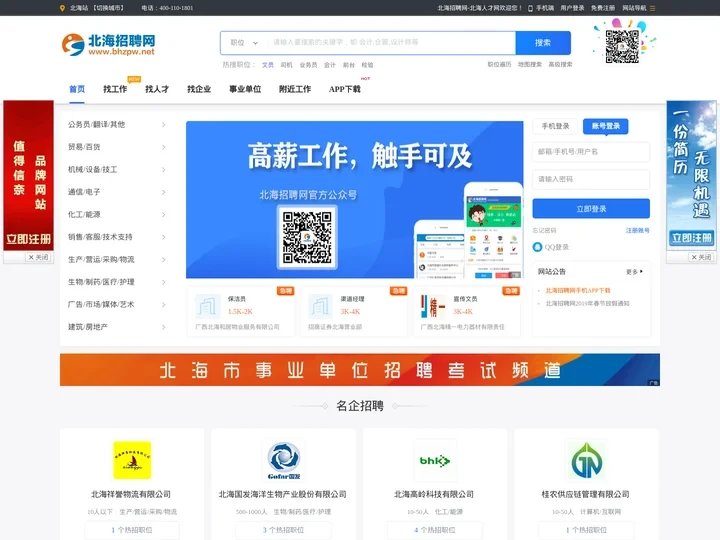Viewport: 720px width, 540px height.
Task: Click the 北海招聘网 logo
Action: [109, 44]
